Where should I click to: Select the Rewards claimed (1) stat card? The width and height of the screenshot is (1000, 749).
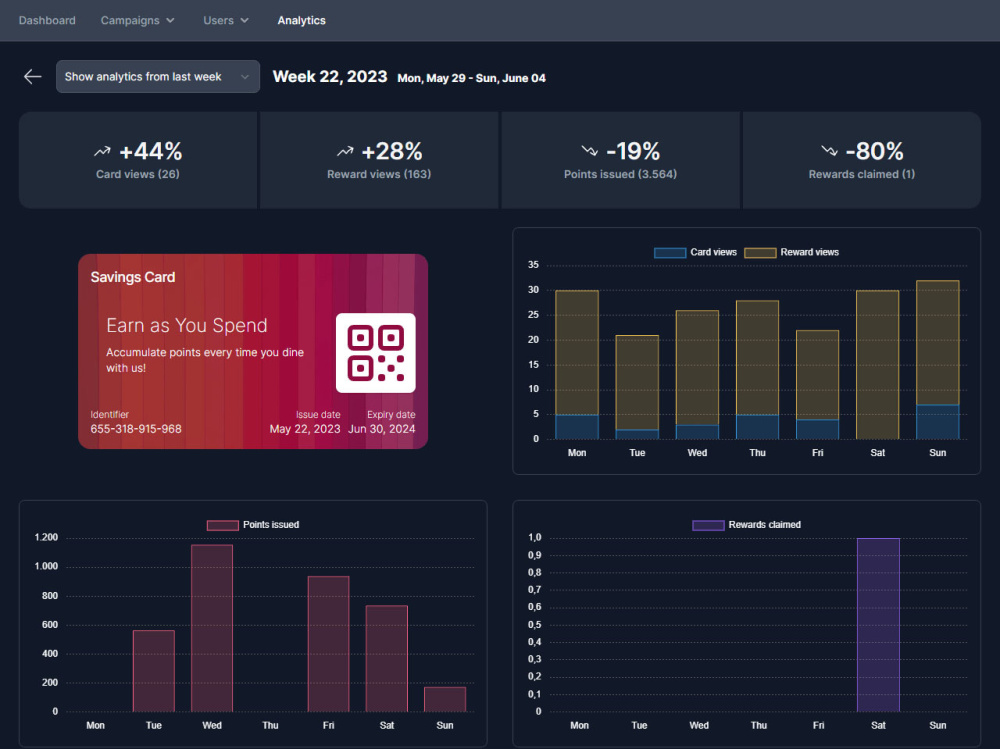pos(862,160)
